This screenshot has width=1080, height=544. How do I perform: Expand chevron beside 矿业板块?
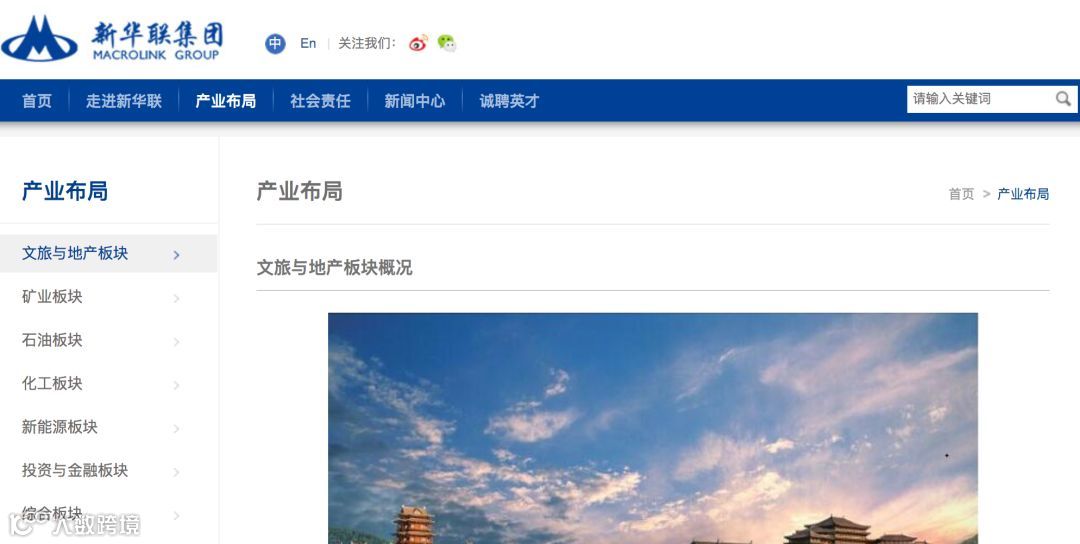176,298
